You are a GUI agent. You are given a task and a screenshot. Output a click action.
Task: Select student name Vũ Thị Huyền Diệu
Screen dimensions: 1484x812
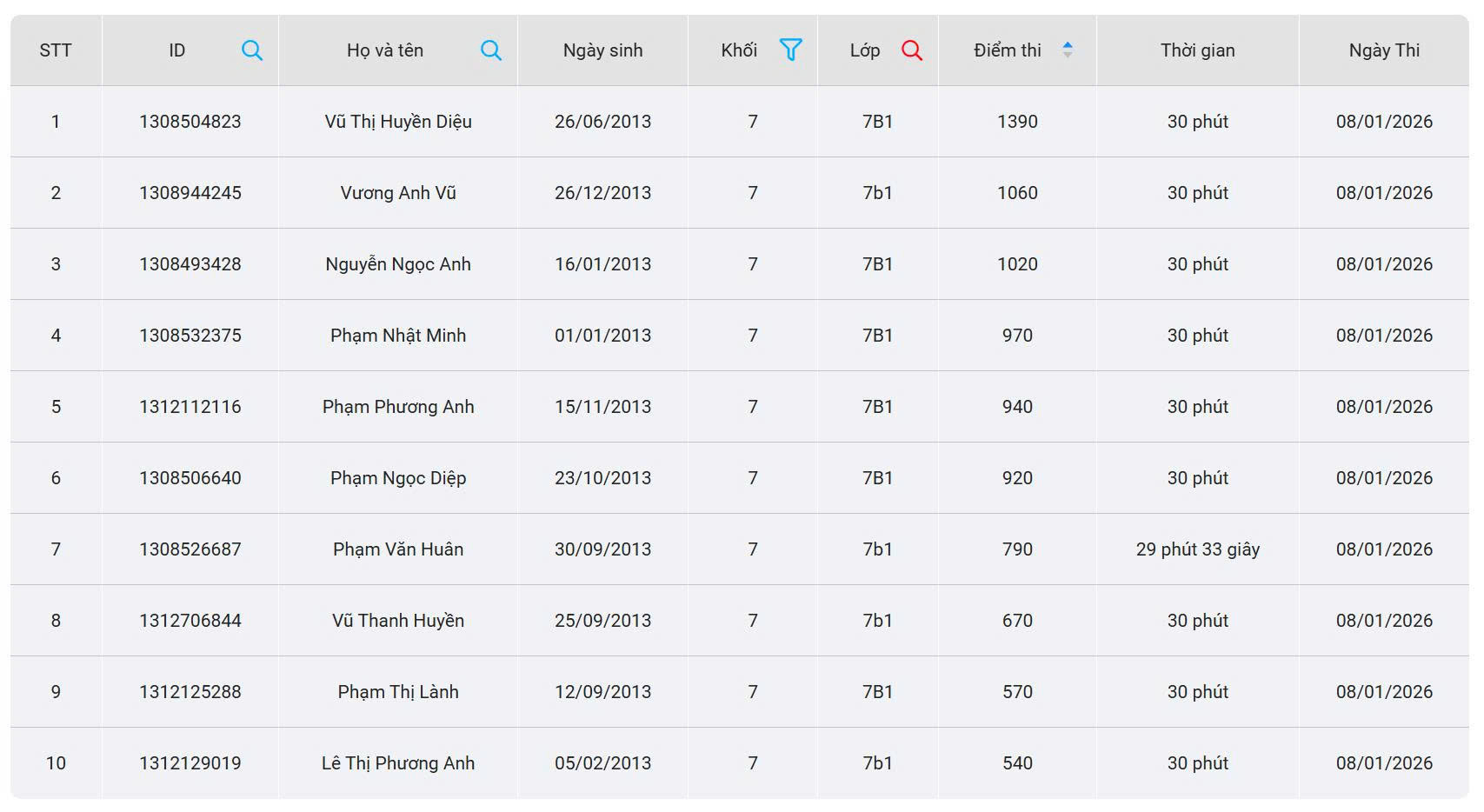point(398,122)
